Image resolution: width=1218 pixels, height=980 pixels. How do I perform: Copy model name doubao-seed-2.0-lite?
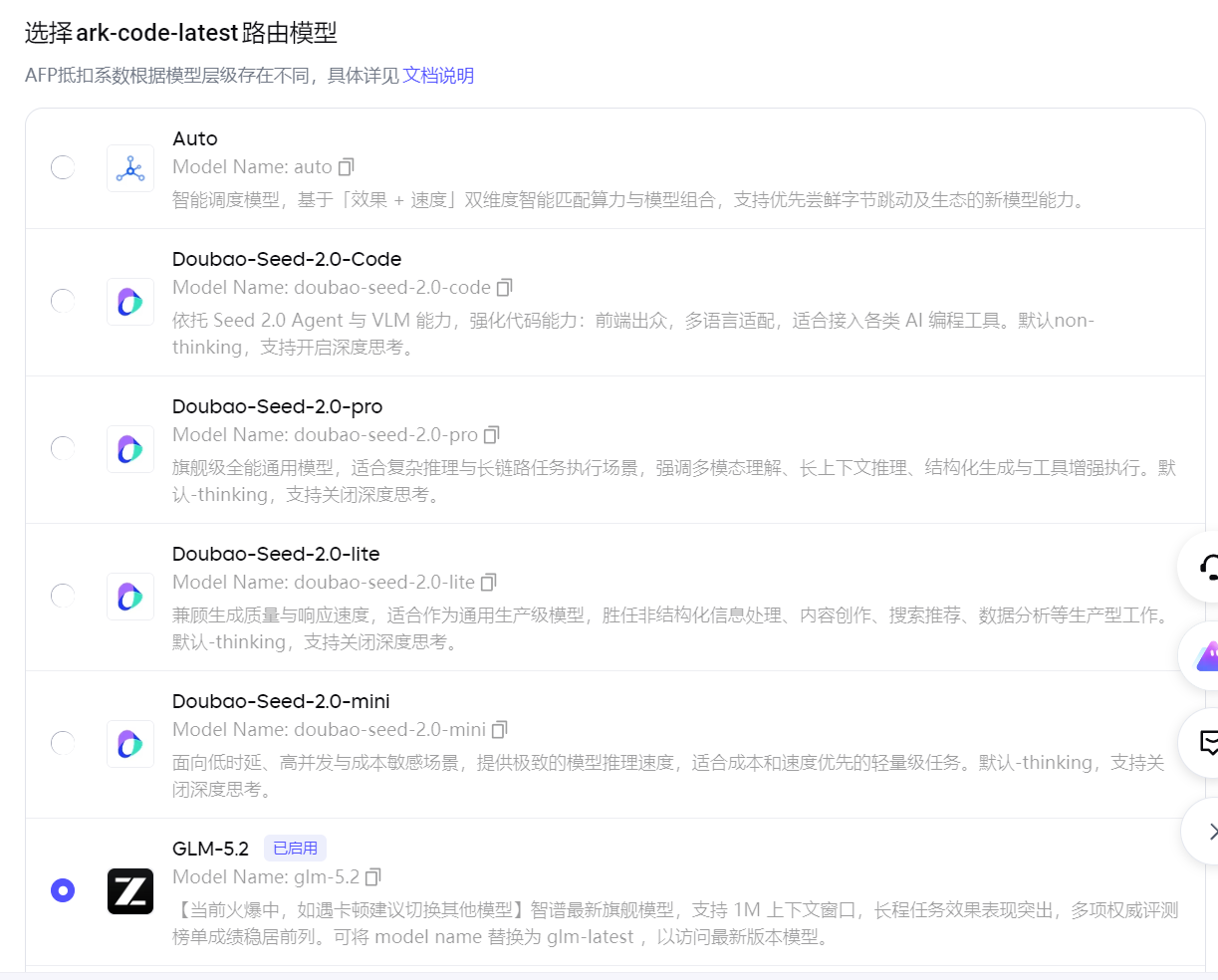coord(489,582)
